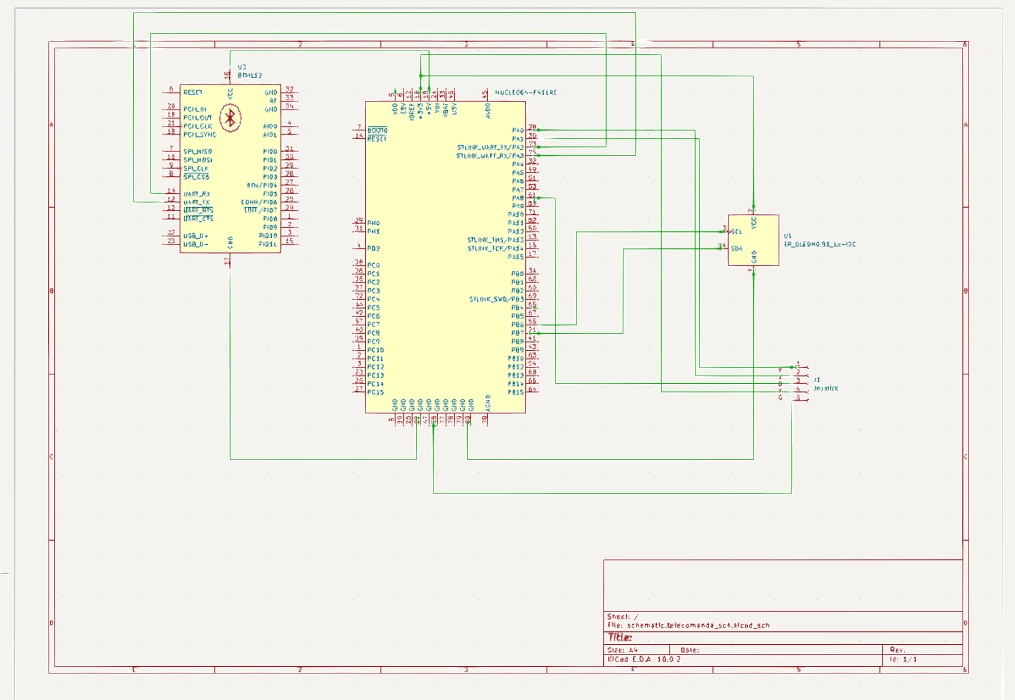Image resolution: width=1015 pixels, height=700 pixels.
Task: Click the RESET pin label on Bluetooth module
Action: pyautogui.click(x=193, y=93)
